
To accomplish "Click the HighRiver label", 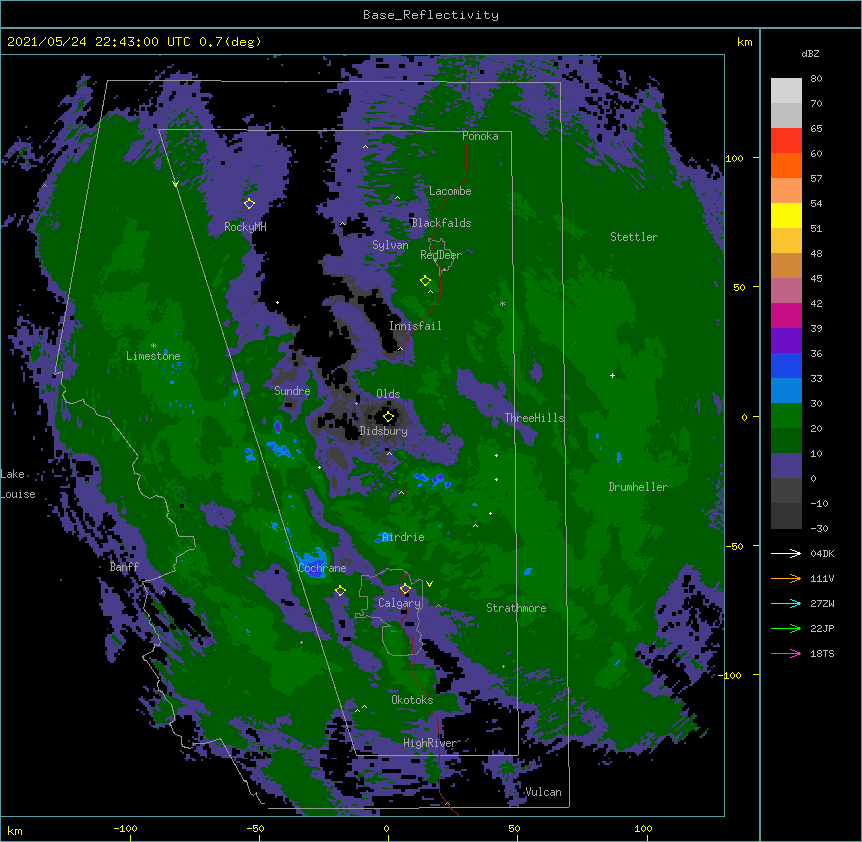I will 430,743.
